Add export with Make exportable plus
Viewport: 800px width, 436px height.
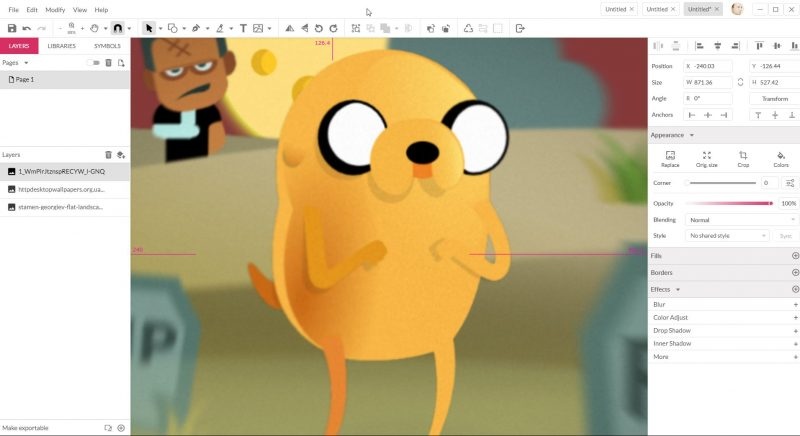tap(121, 428)
